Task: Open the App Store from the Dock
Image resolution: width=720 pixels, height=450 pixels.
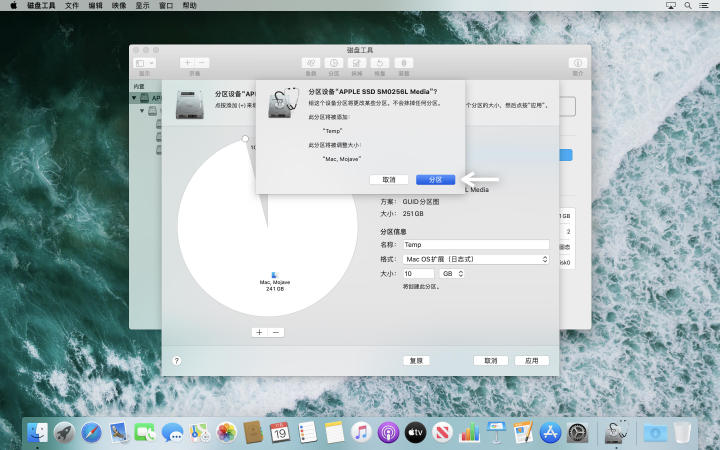Action: [x=550, y=433]
